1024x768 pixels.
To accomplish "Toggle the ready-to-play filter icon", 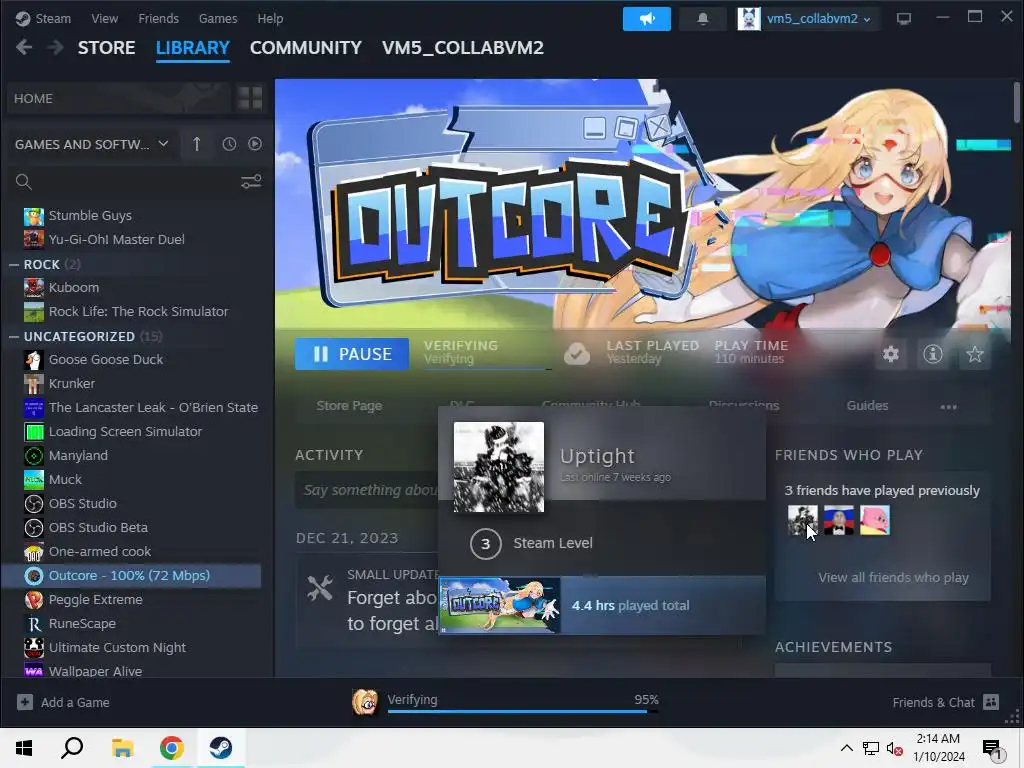I will 255,144.
